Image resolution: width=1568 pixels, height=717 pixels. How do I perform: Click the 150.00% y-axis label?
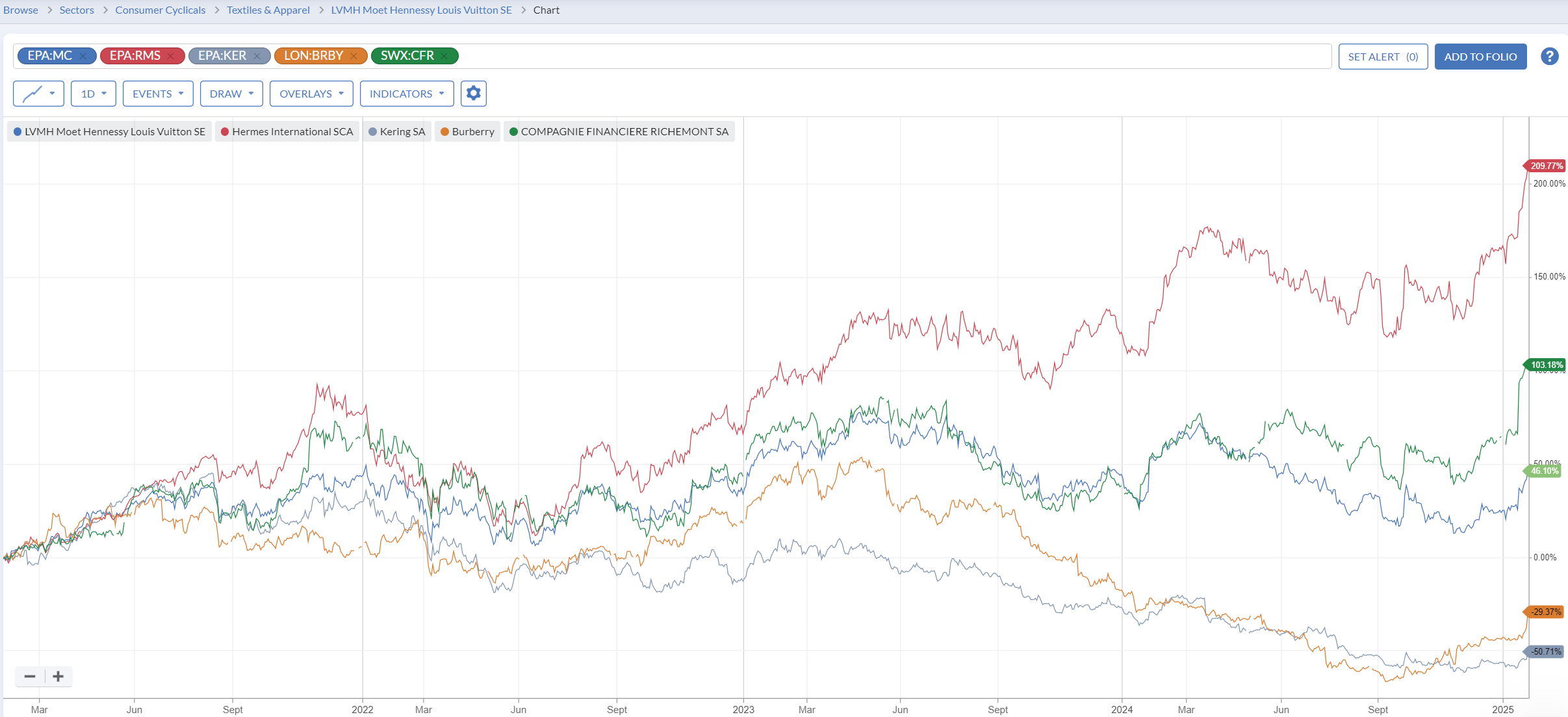click(1549, 276)
